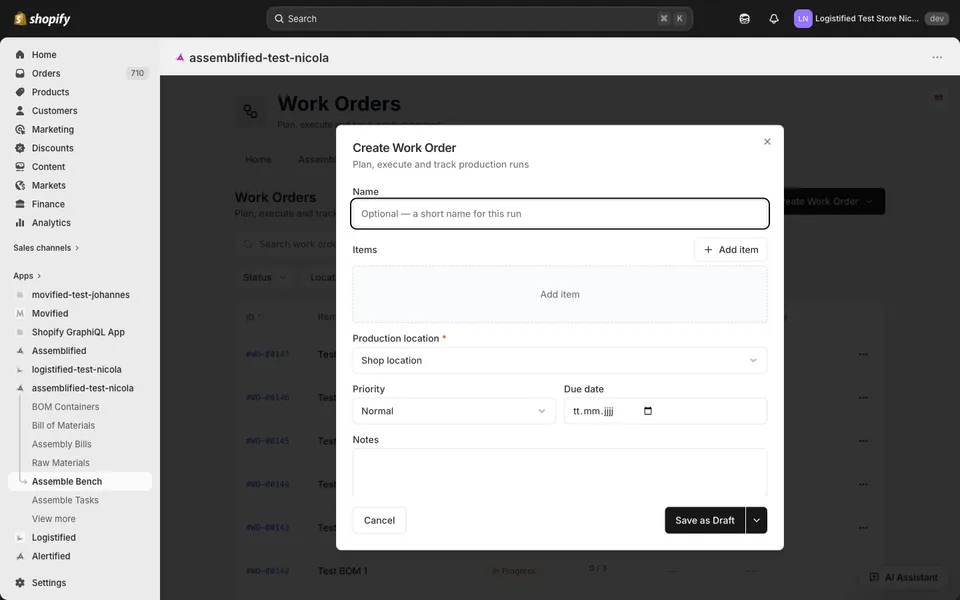Expand the Sales channels section

pos(47,248)
